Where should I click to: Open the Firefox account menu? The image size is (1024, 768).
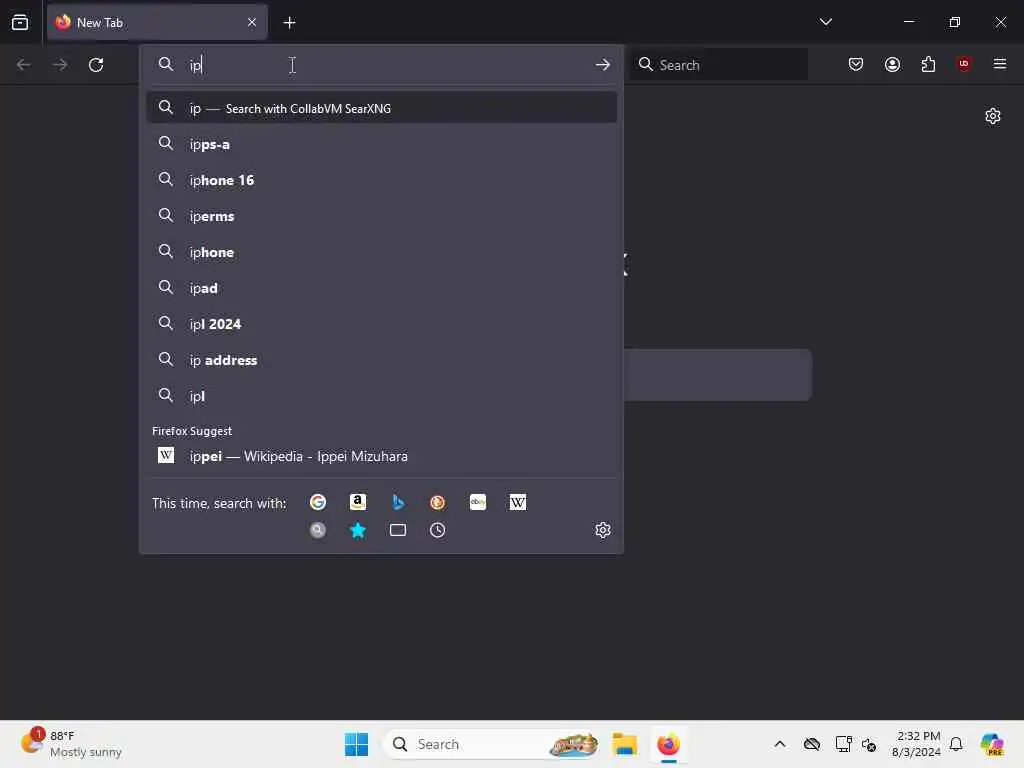coord(893,64)
